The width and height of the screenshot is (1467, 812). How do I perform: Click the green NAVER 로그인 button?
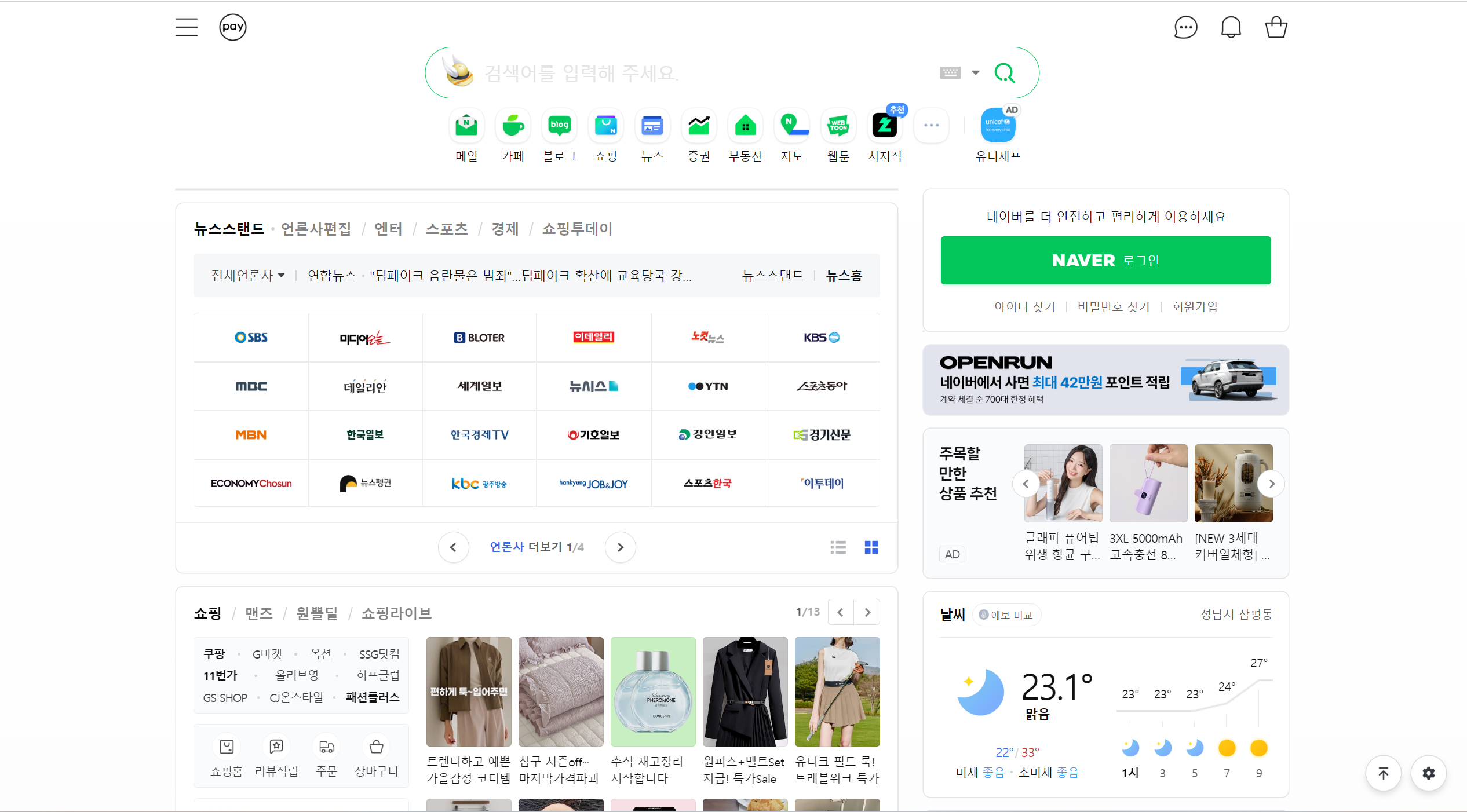(x=1105, y=261)
